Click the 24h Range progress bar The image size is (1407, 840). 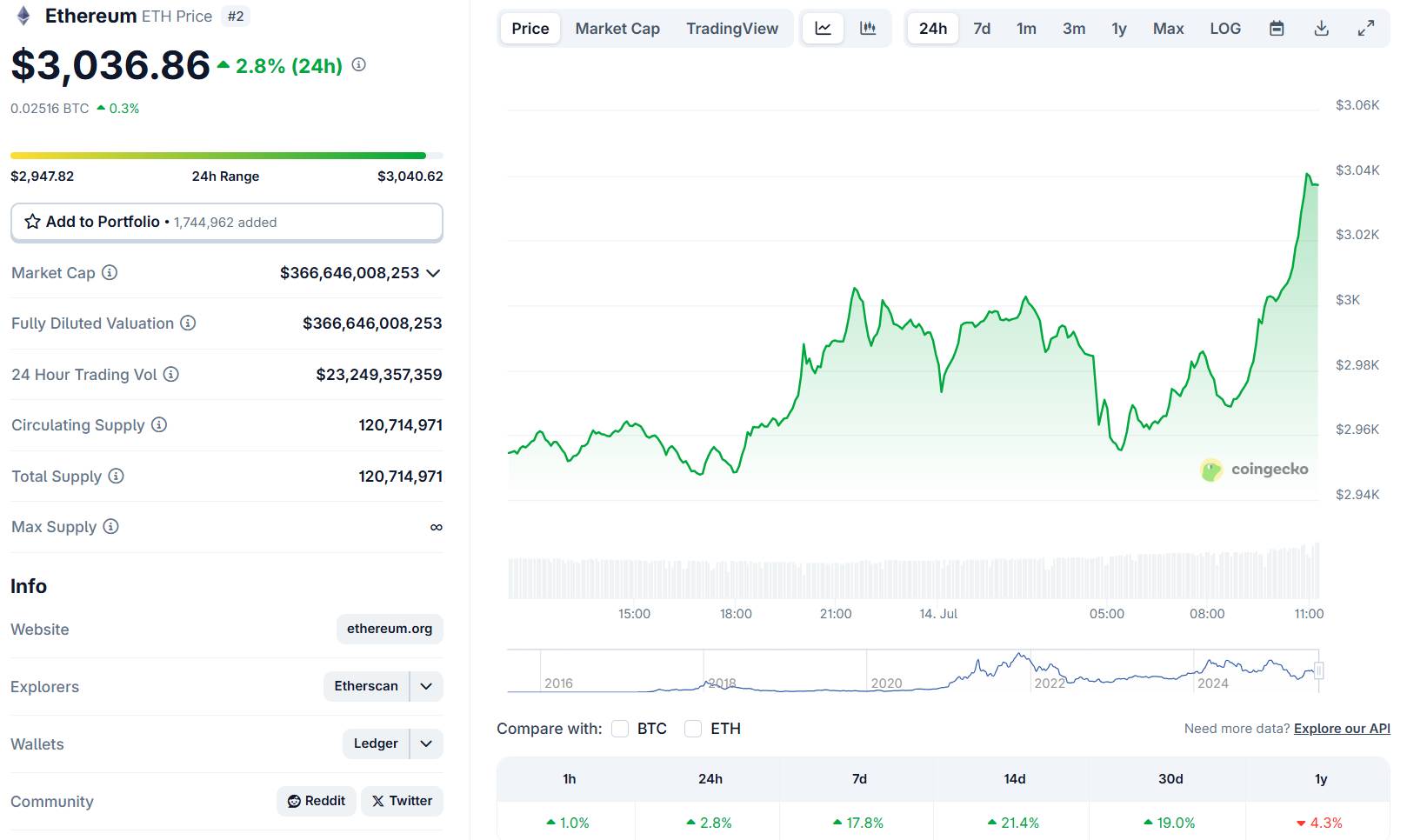pyautogui.click(x=227, y=156)
